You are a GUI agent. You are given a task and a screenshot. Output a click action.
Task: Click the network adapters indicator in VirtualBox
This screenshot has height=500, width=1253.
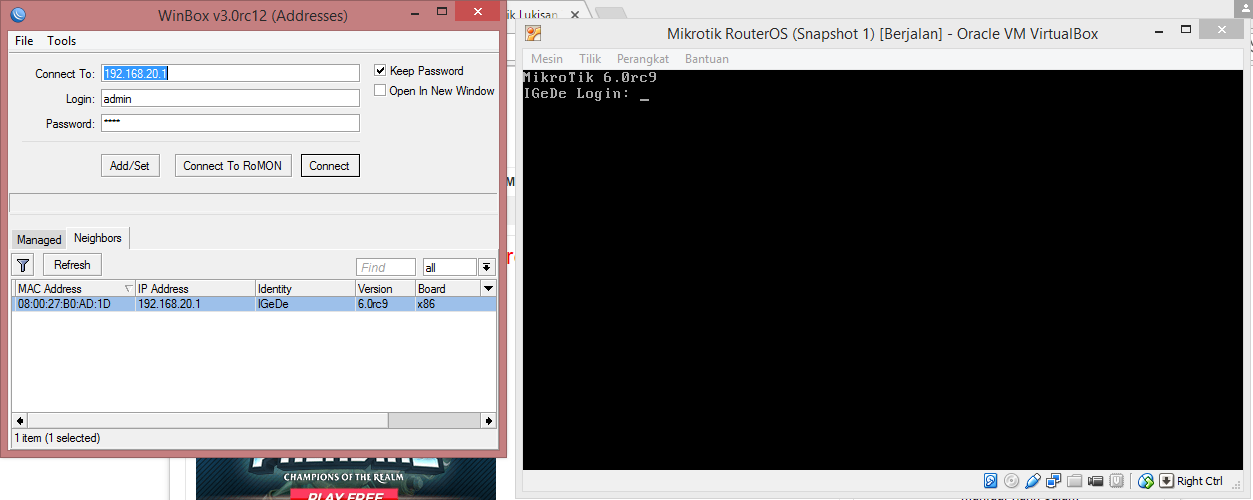tap(1054, 481)
